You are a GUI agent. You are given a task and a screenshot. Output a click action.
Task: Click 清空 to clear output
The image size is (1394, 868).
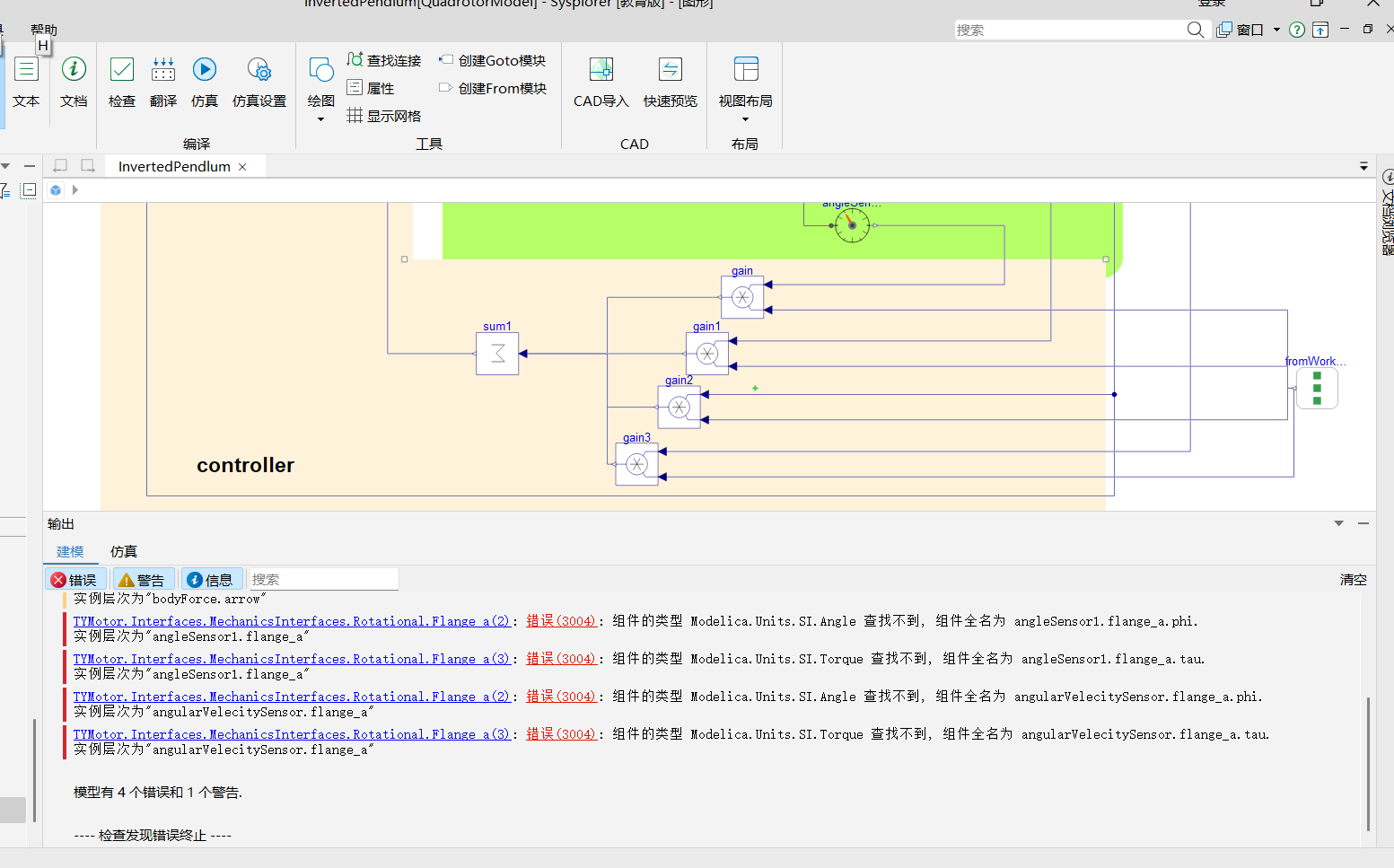(1354, 580)
